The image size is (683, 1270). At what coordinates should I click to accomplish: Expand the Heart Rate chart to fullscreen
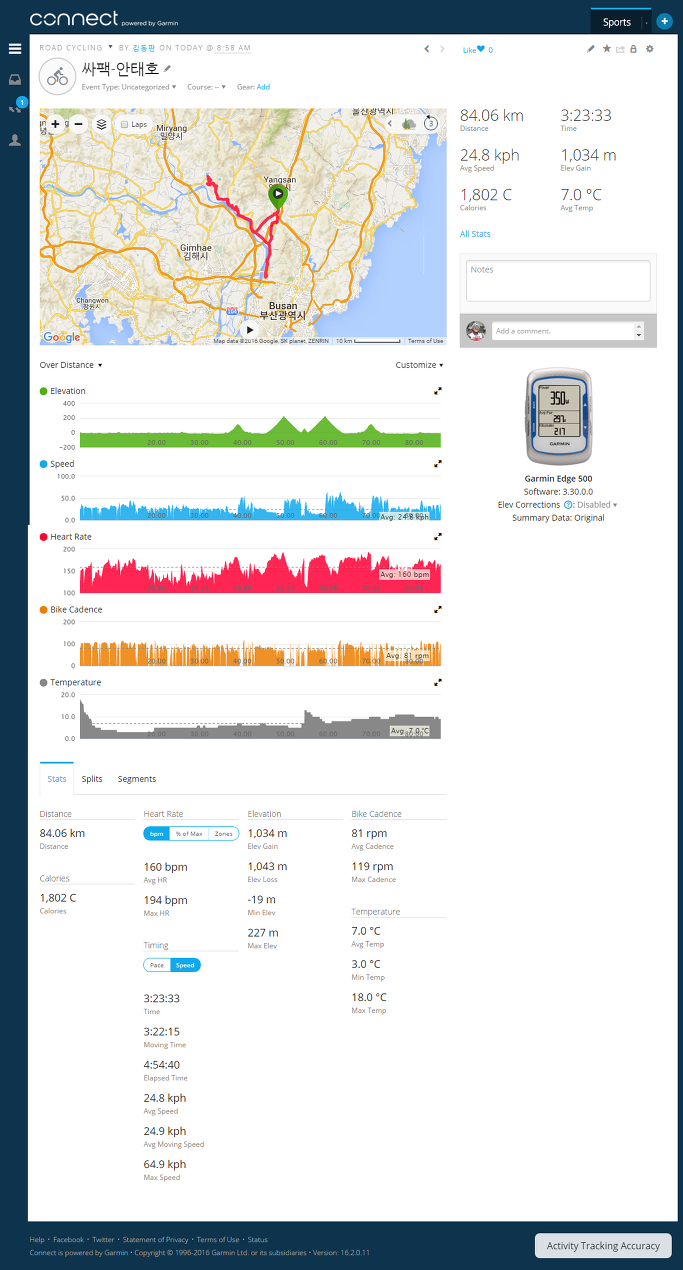click(x=438, y=537)
